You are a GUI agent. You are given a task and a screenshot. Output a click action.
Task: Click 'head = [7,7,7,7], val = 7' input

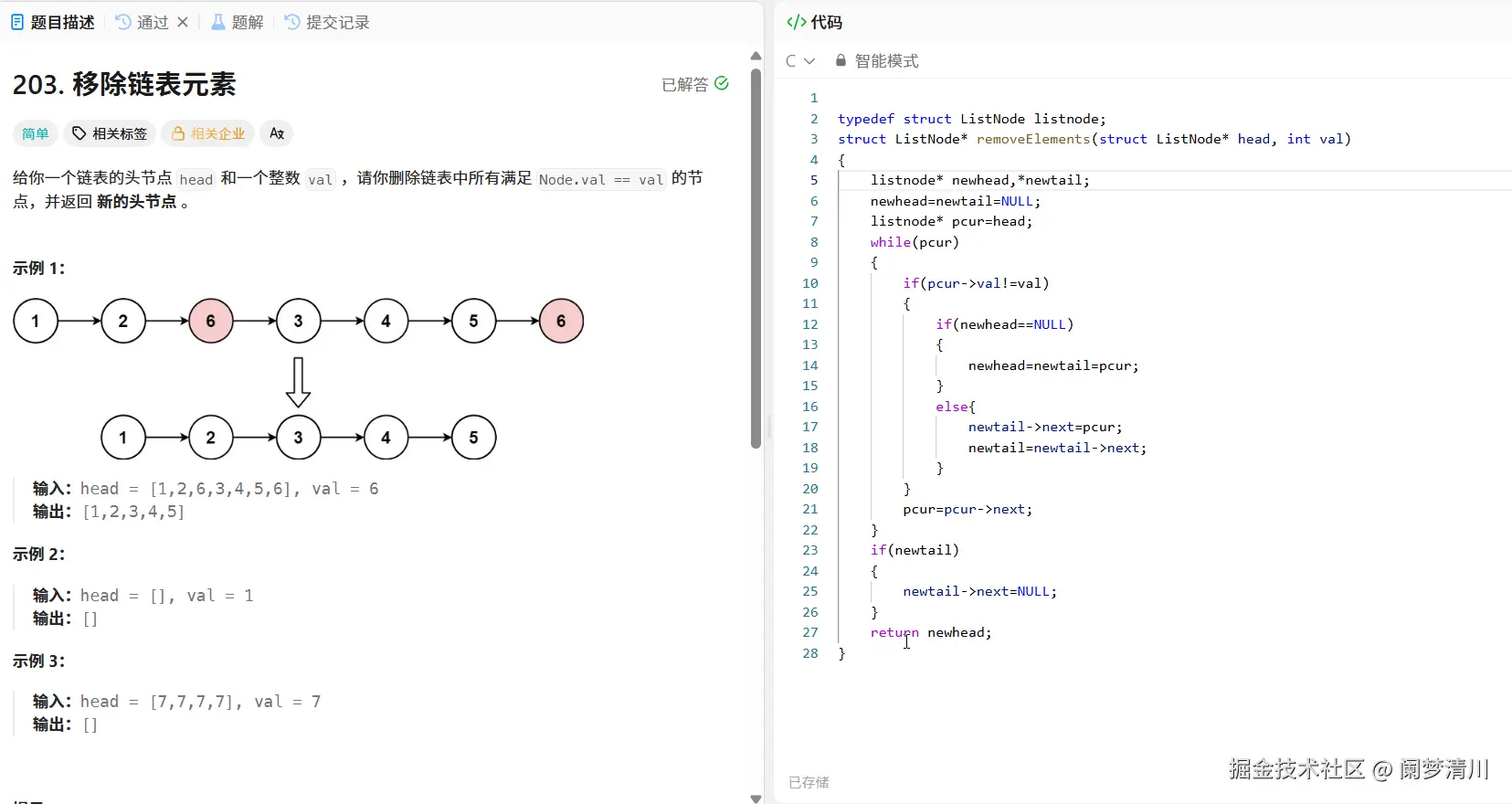pos(200,702)
